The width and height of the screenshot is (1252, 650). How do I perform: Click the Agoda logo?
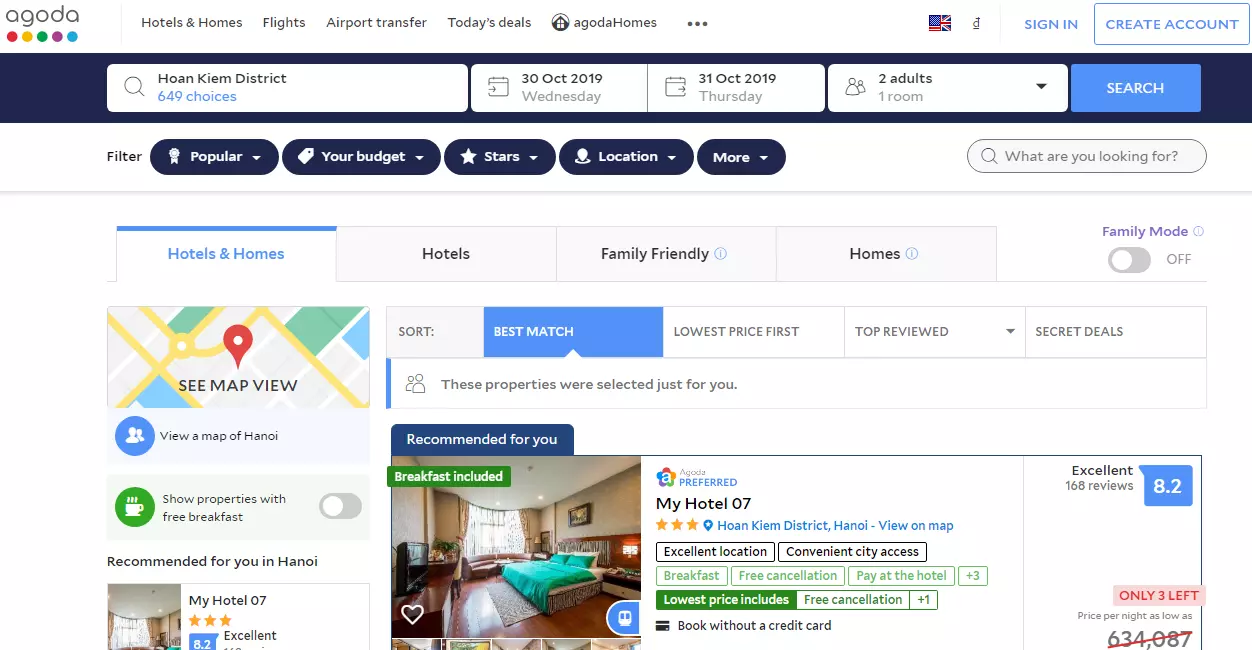pos(42,24)
